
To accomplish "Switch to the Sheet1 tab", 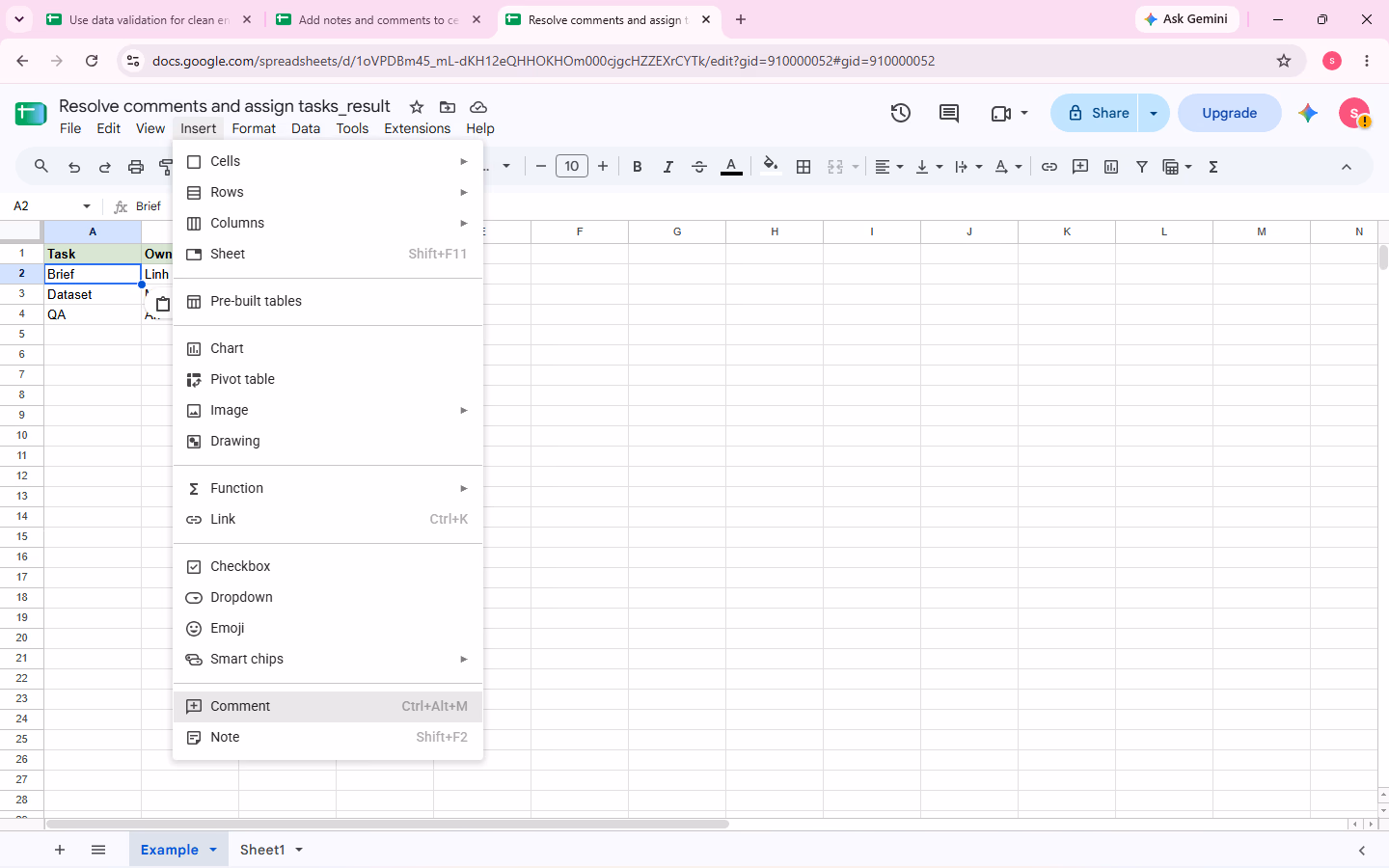I will tap(262, 850).
